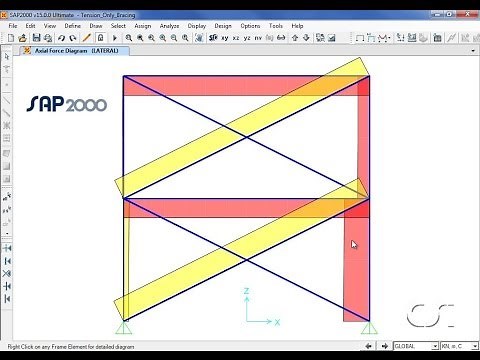Open the Select menu
480x360 pixels.
tap(118, 26)
